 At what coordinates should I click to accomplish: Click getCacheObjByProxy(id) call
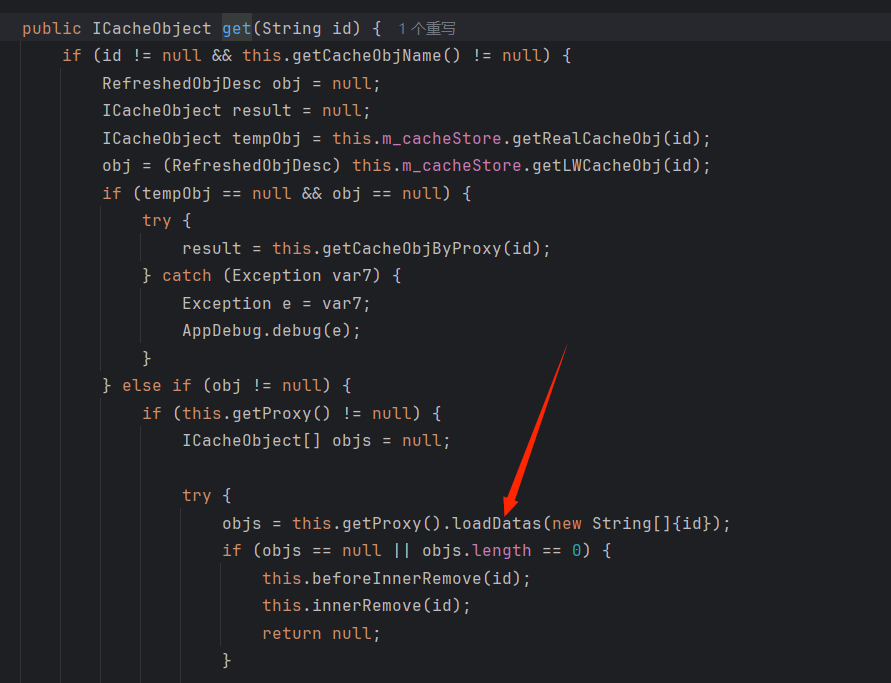click(431, 248)
